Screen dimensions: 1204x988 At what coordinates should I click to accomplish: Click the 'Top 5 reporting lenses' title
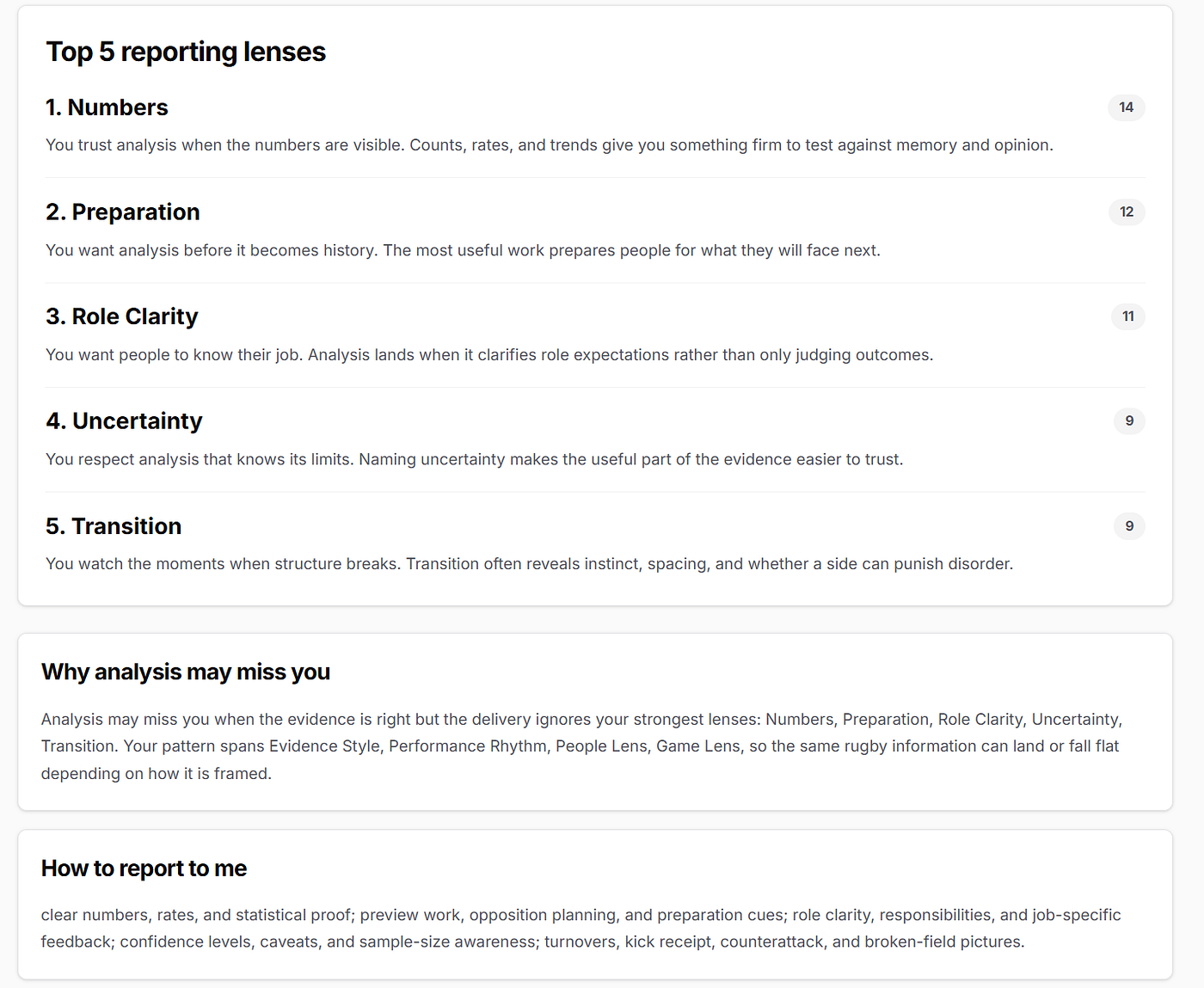[186, 52]
